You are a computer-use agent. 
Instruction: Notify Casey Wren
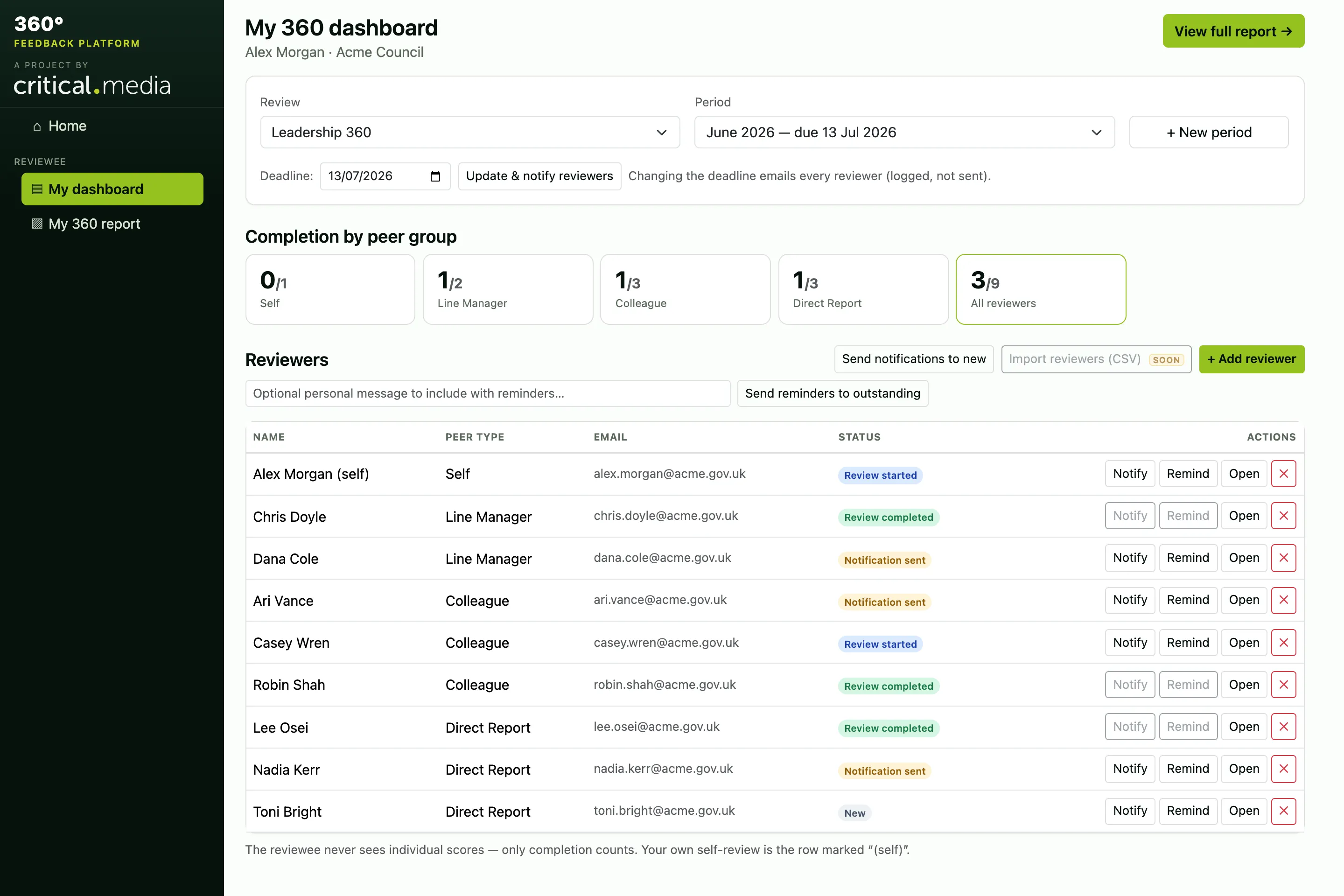coord(1130,643)
